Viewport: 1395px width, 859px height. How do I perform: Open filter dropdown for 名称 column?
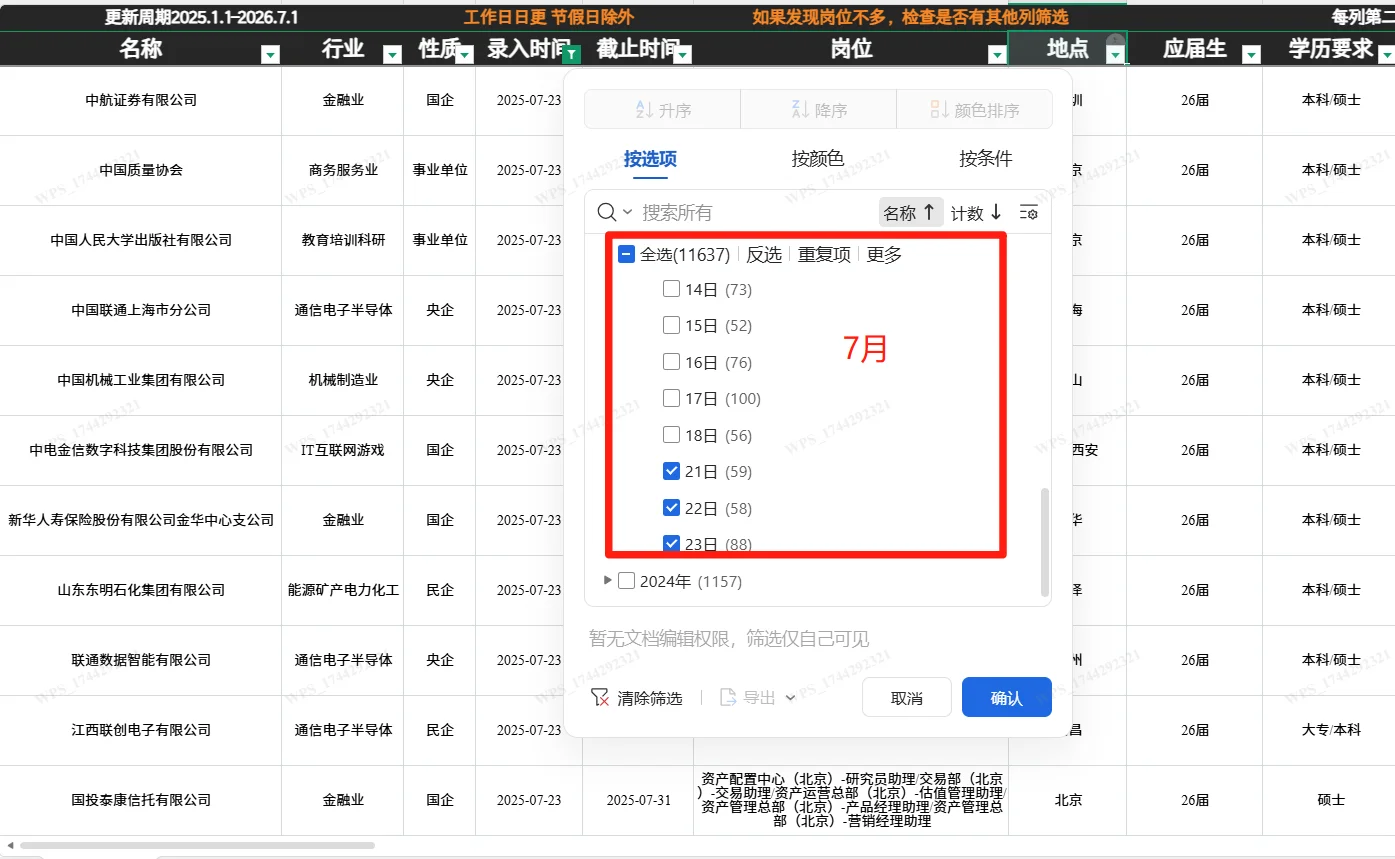(270, 55)
